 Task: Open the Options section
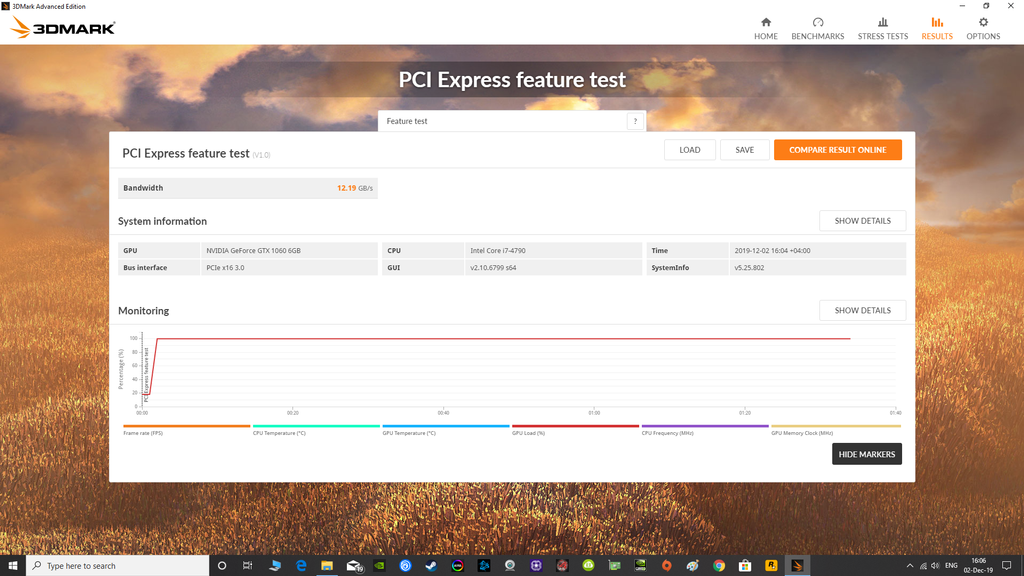(x=983, y=29)
